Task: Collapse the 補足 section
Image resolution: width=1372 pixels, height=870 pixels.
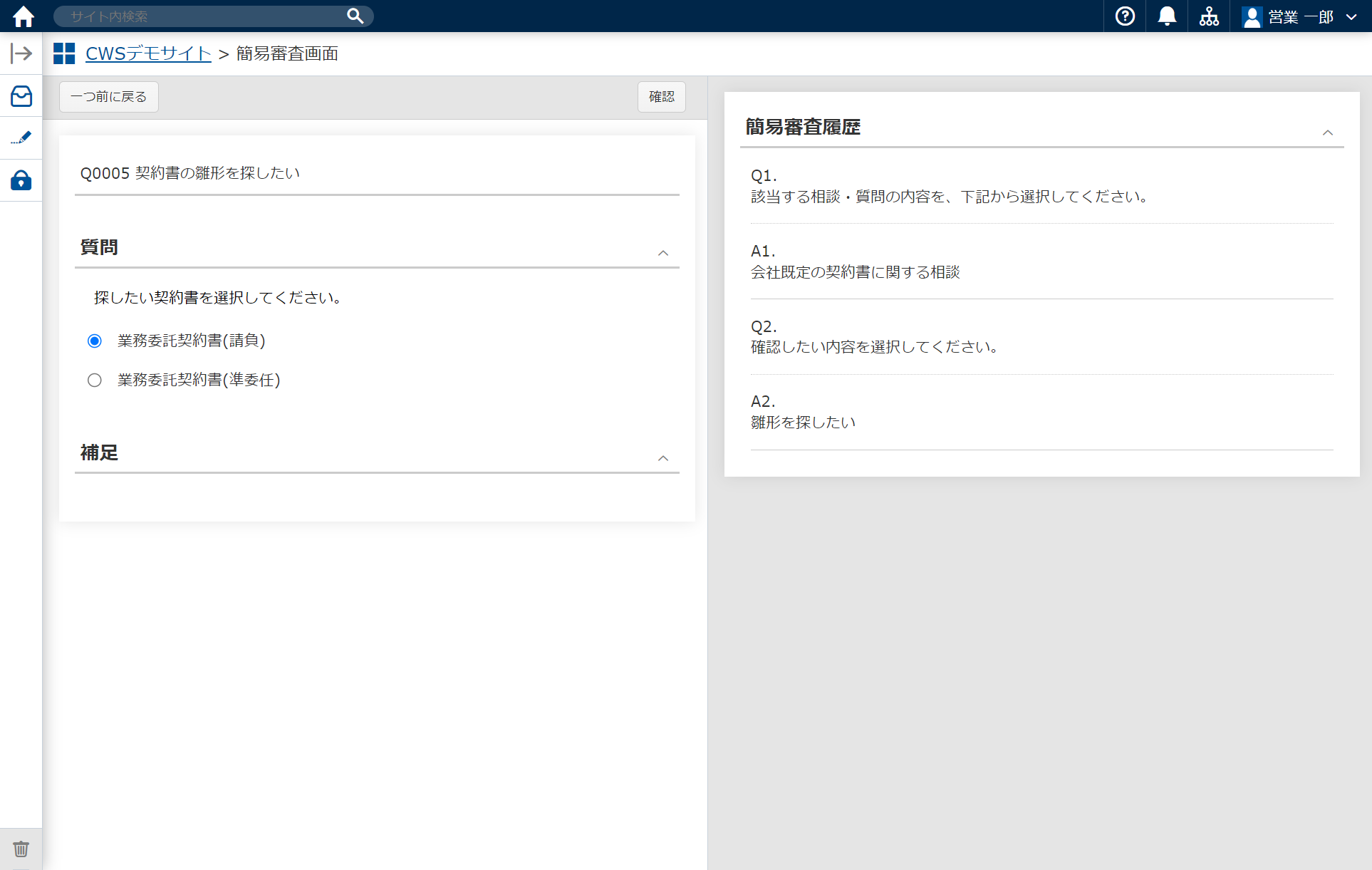Action: coord(662,458)
